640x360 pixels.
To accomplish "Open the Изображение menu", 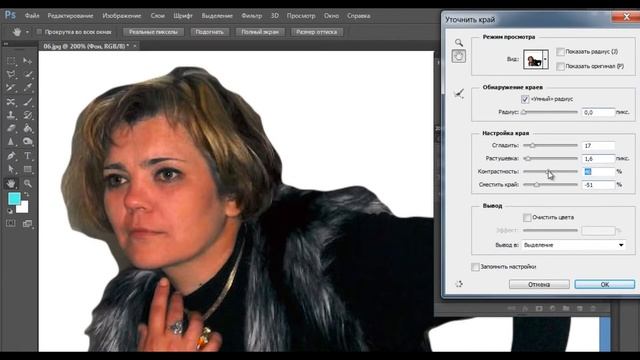I will click(x=122, y=16).
